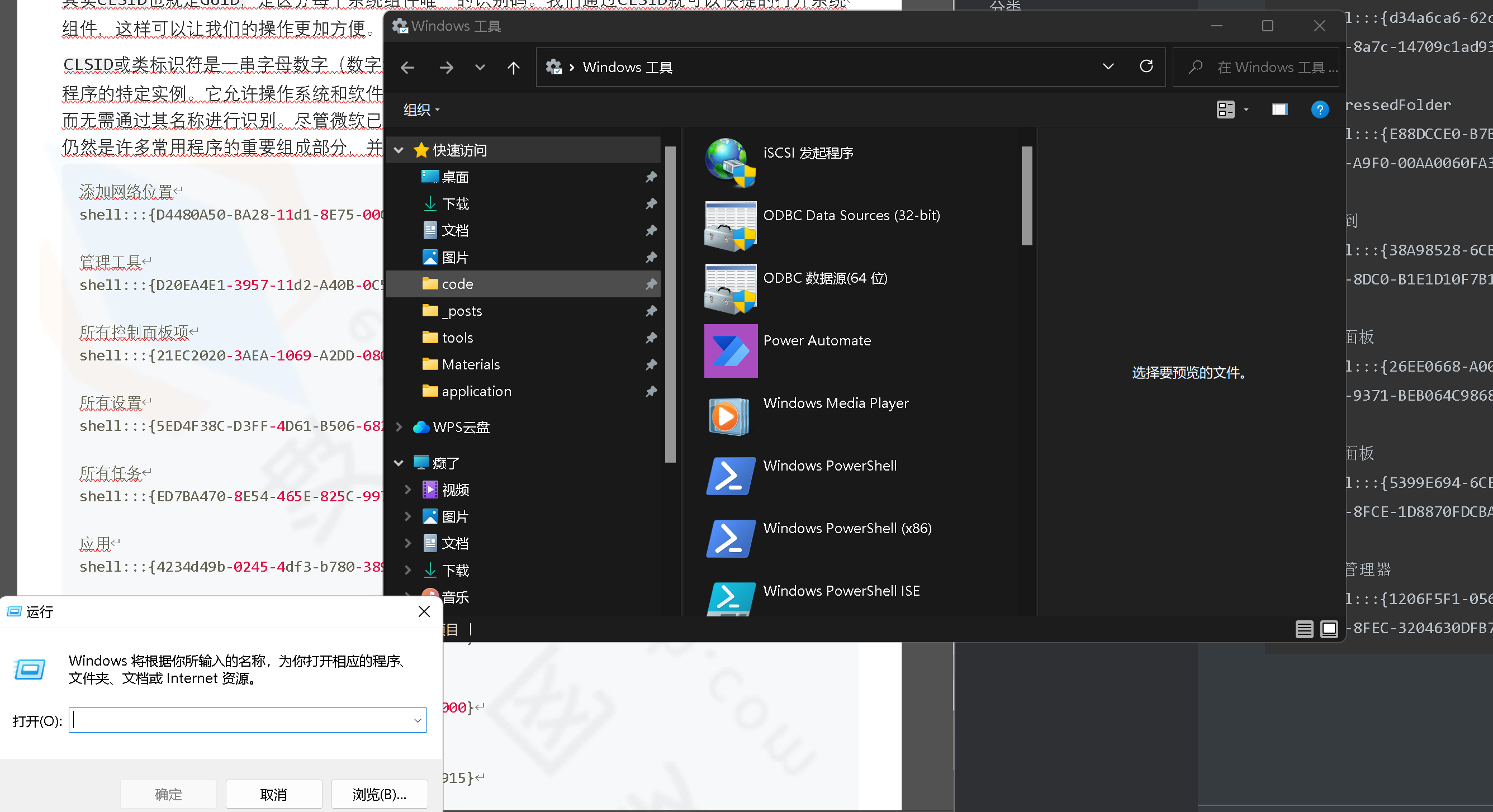Select the Materials folder in quick access
Viewport: 1493px width, 812px height.
470,364
